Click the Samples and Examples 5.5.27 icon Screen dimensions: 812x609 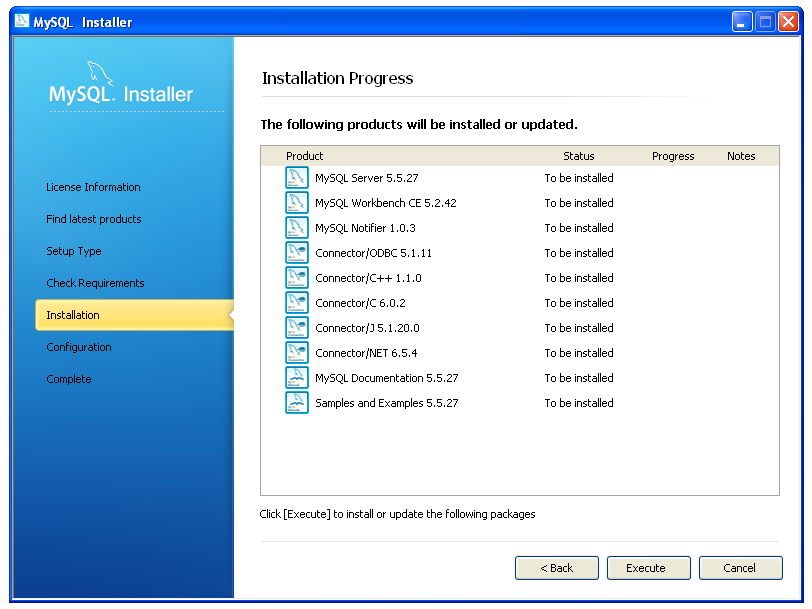[297, 403]
